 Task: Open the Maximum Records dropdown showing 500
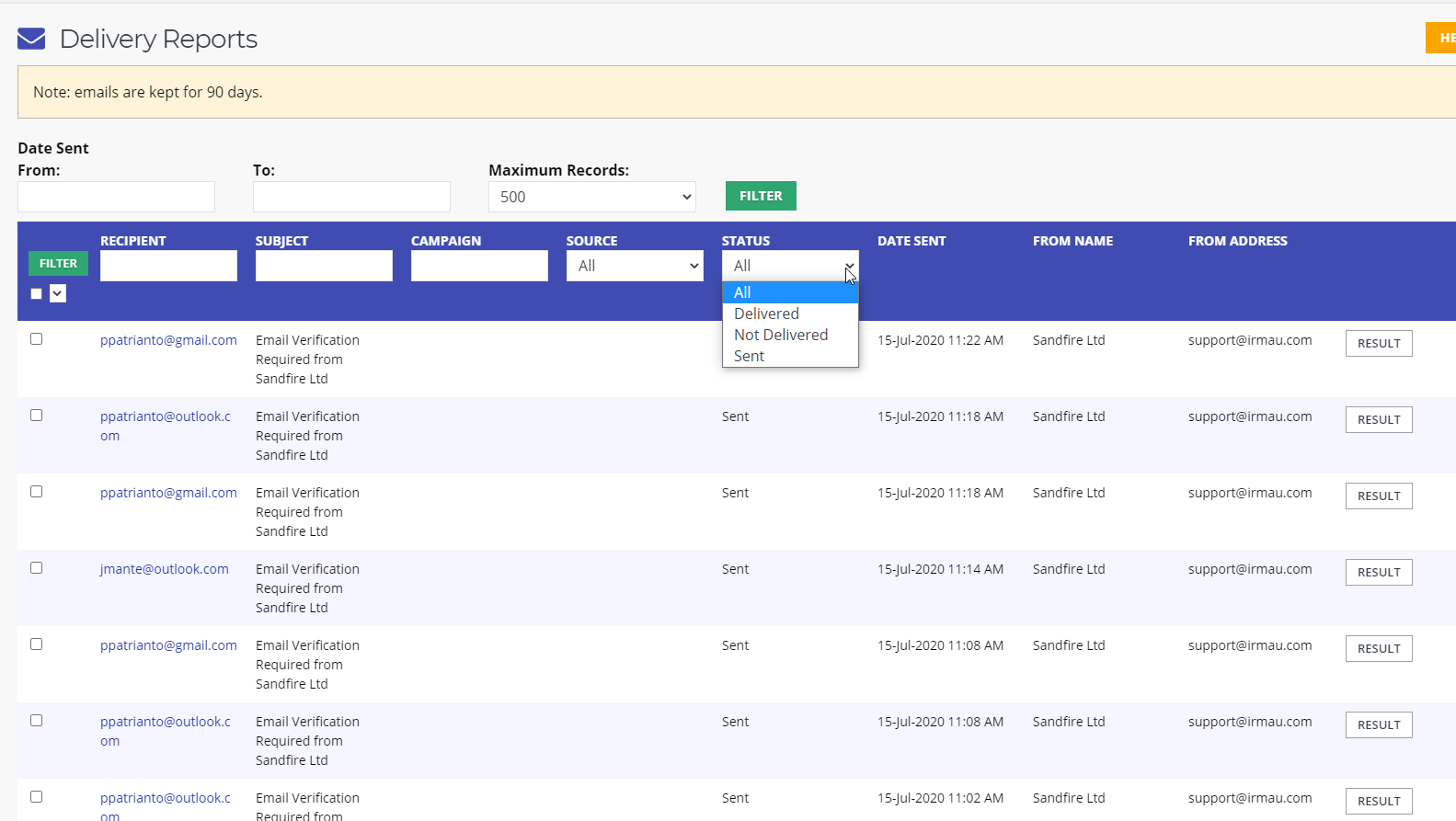click(x=592, y=197)
